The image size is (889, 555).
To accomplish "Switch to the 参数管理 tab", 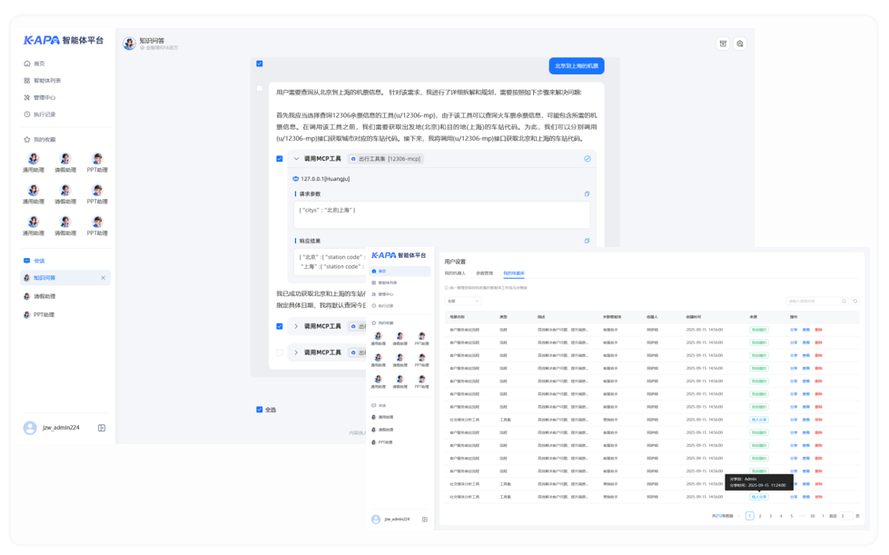I will [484, 273].
